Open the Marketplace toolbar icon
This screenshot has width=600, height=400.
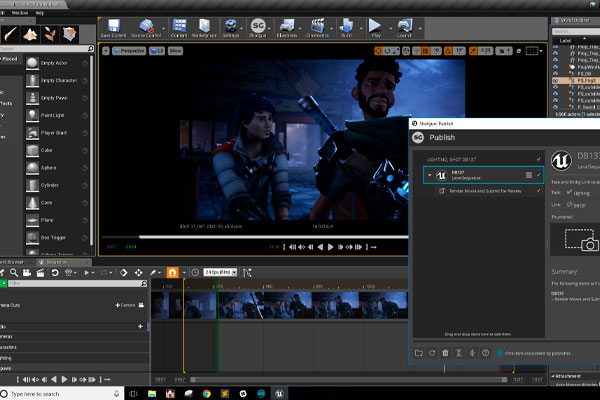(x=204, y=26)
